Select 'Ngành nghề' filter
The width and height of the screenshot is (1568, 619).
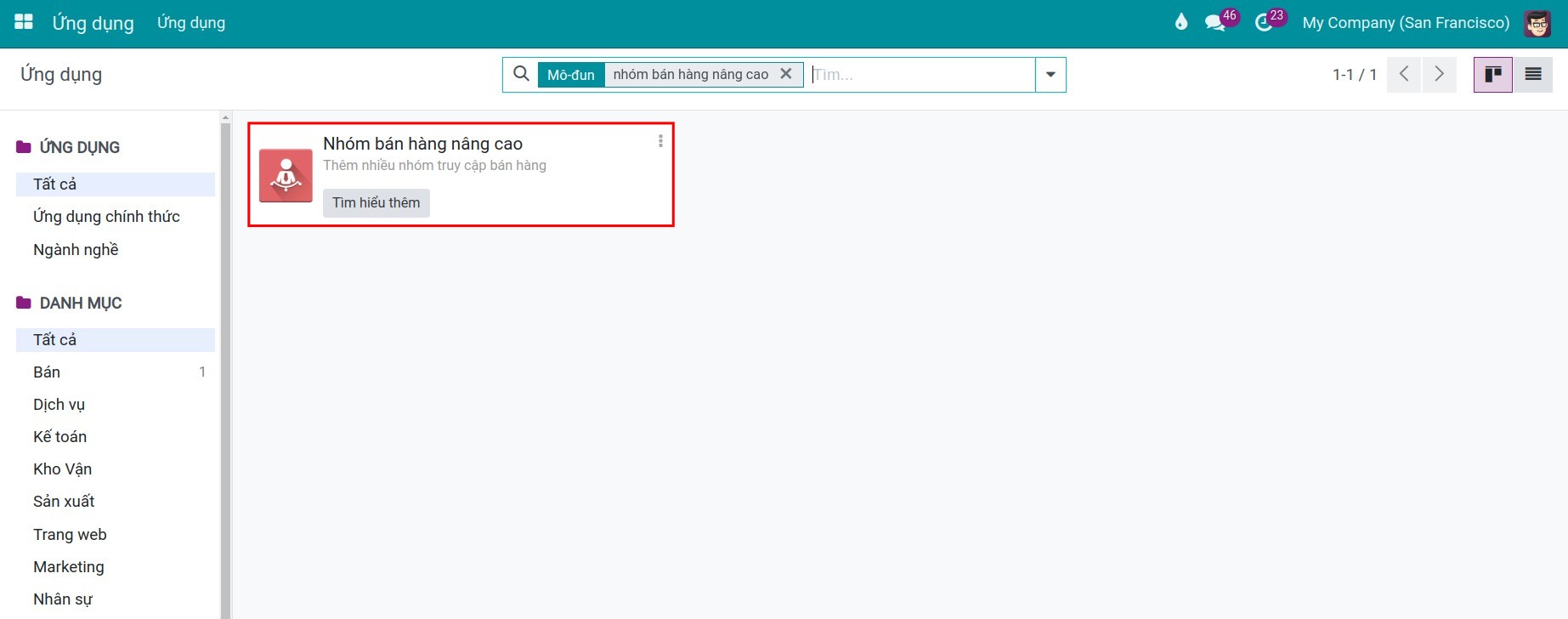116,249
